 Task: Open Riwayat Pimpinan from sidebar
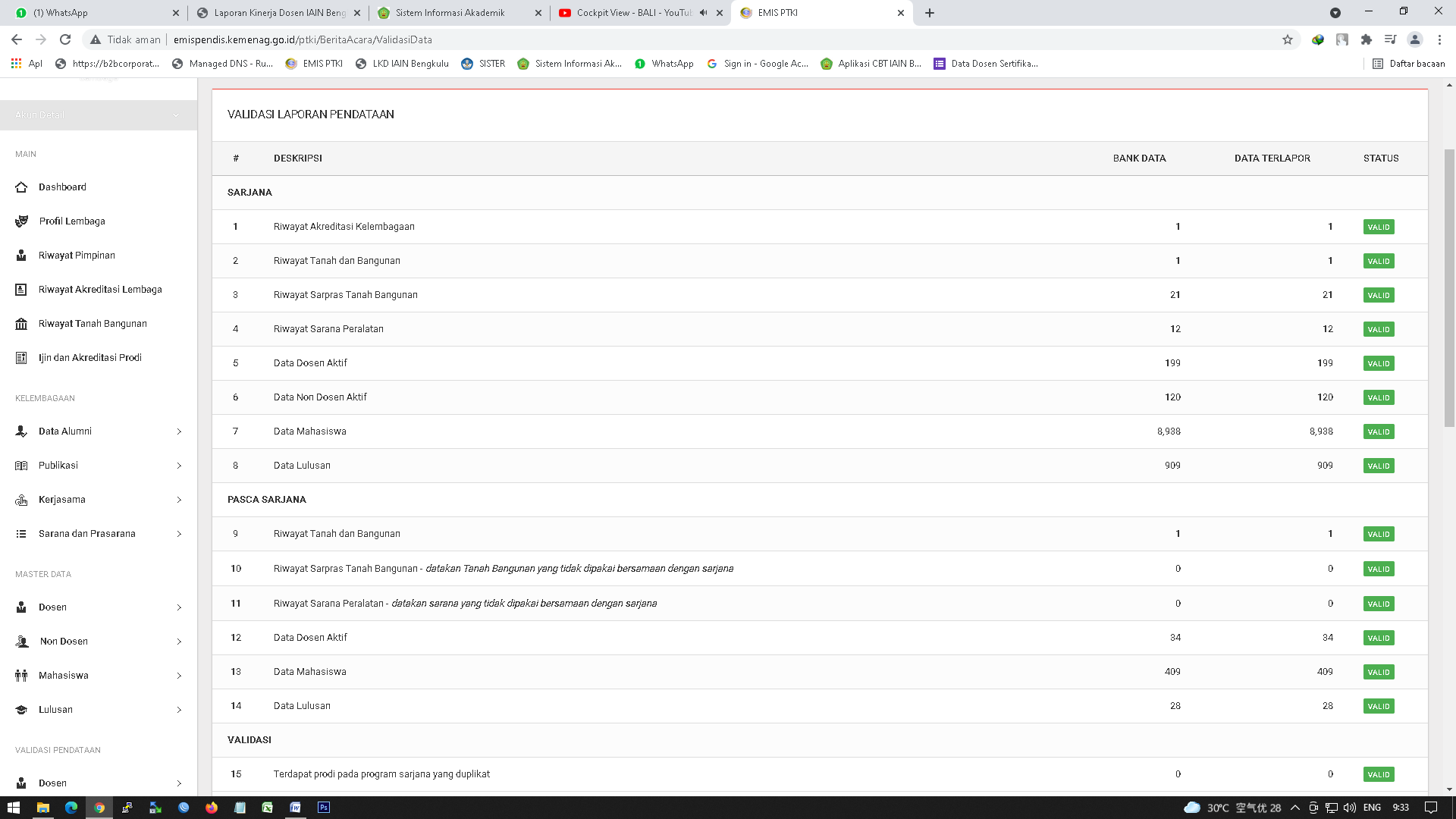tap(21, 256)
